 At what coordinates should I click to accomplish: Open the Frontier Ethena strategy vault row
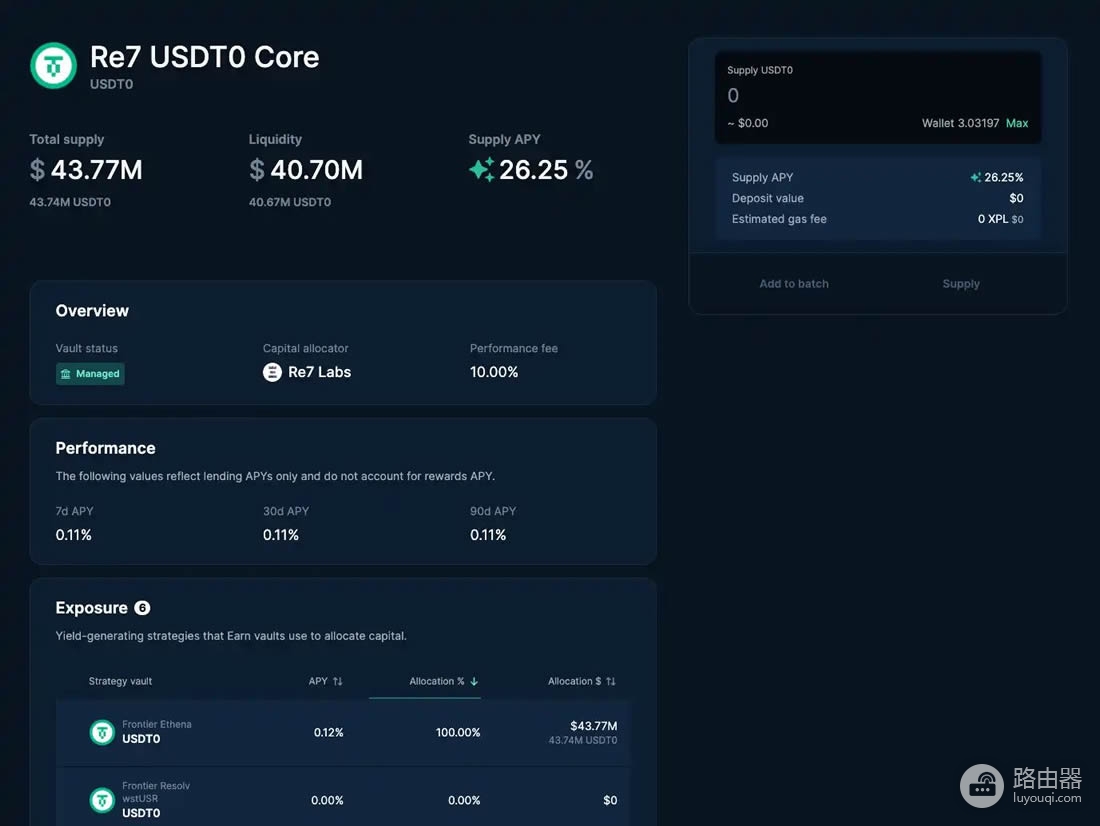coord(344,732)
